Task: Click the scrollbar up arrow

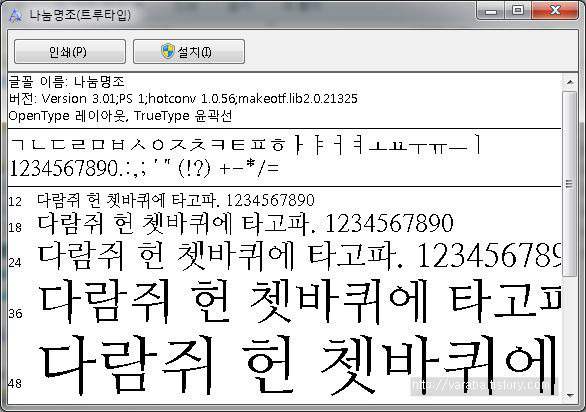Action: pyautogui.click(x=570, y=82)
